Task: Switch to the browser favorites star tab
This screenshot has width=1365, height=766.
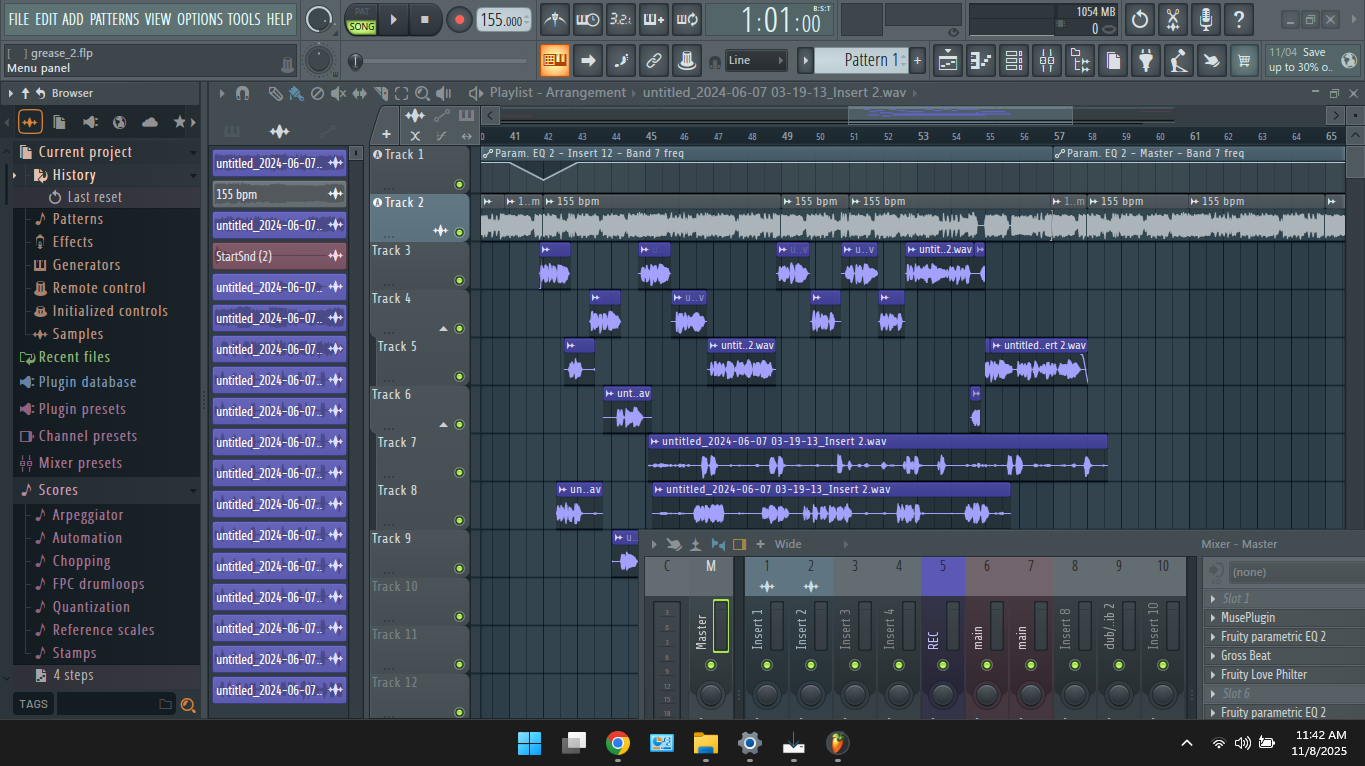Action: pyautogui.click(x=180, y=122)
